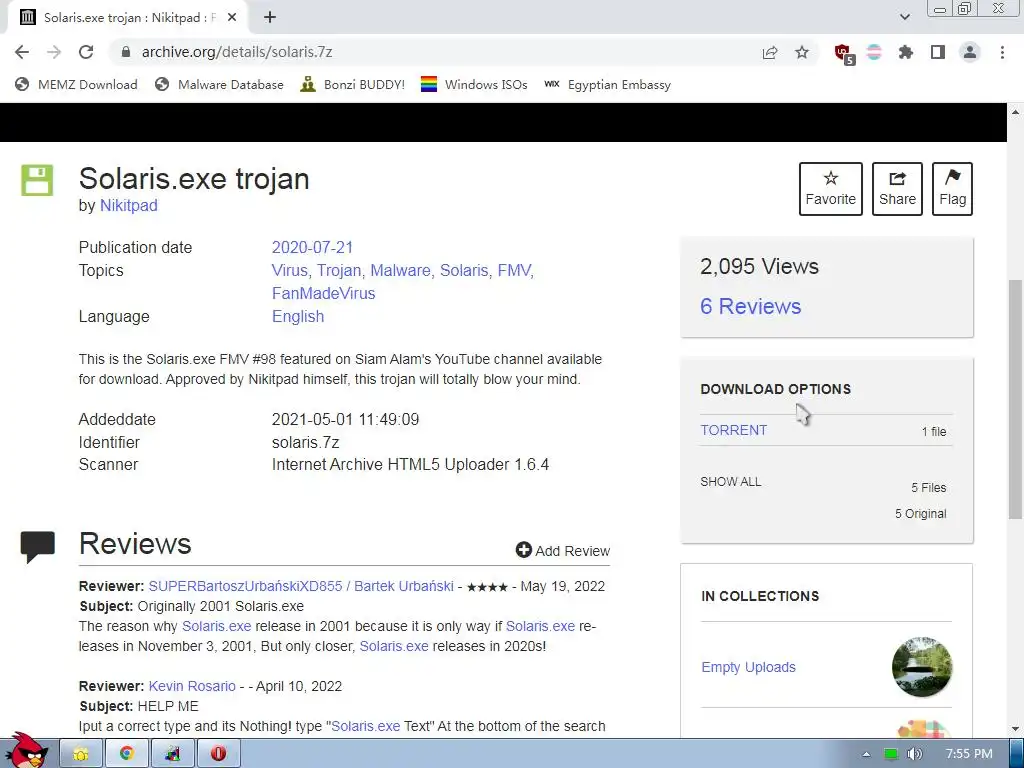1024x768 pixels.
Task: Go back using the browser back arrow
Action: pos(22,52)
